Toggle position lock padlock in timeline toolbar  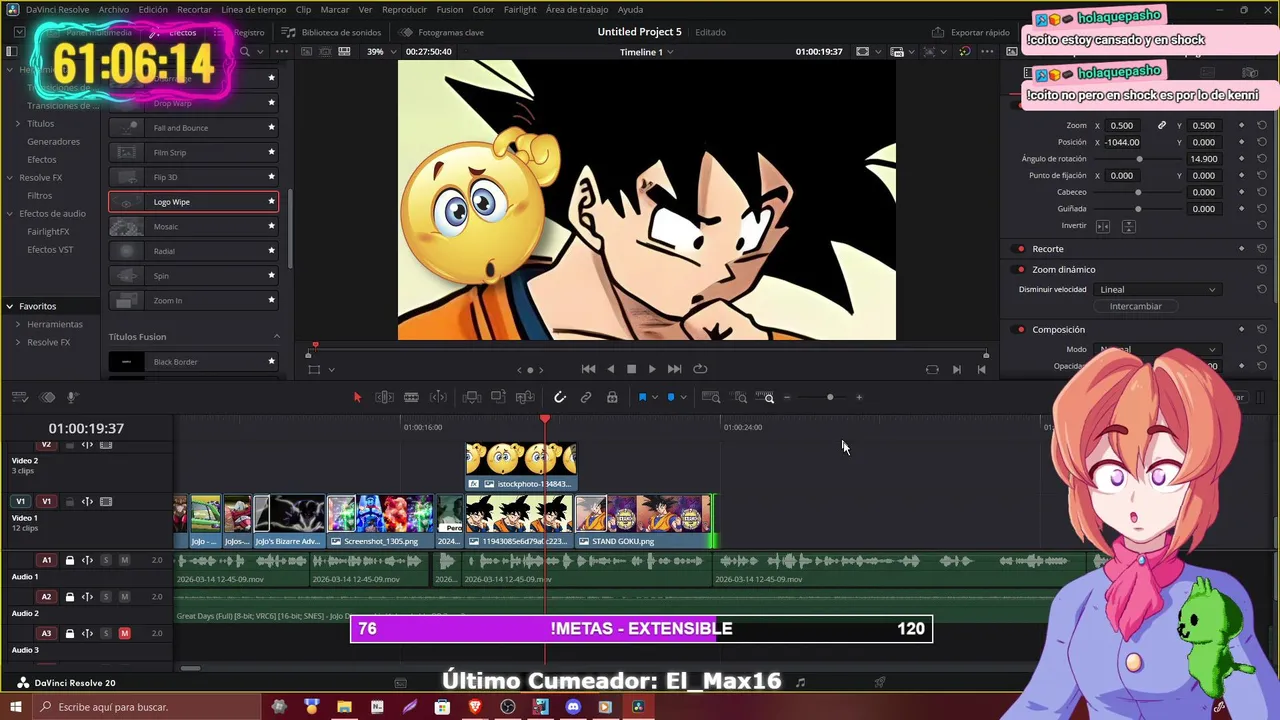612,397
